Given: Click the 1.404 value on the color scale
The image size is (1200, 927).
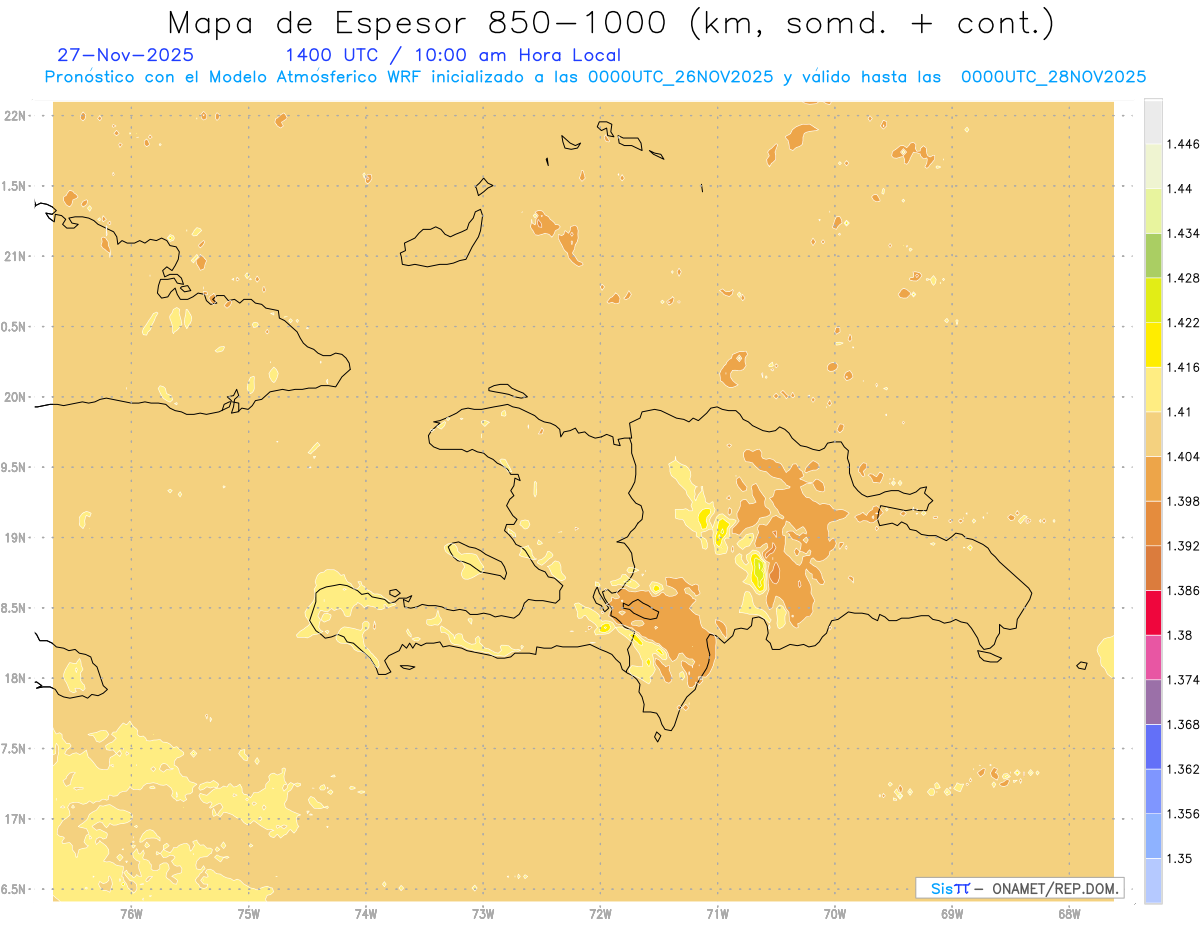Looking at the screenshot, I should (1183, 456).
